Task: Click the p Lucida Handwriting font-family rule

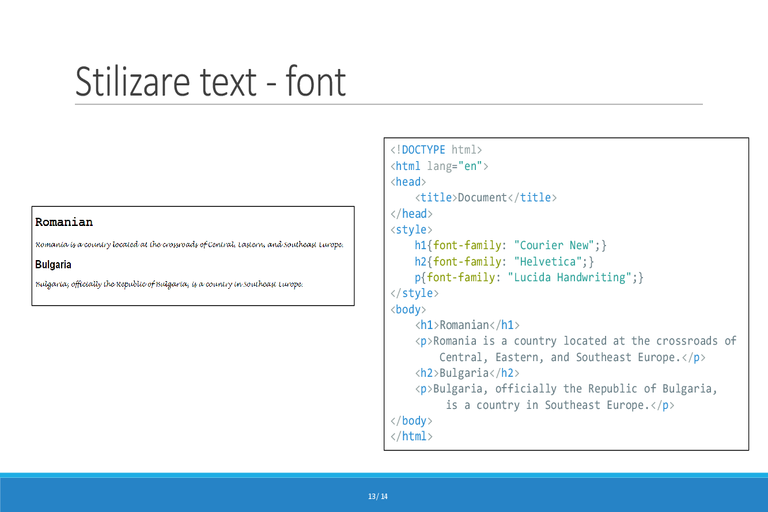Action: [529, 277]
